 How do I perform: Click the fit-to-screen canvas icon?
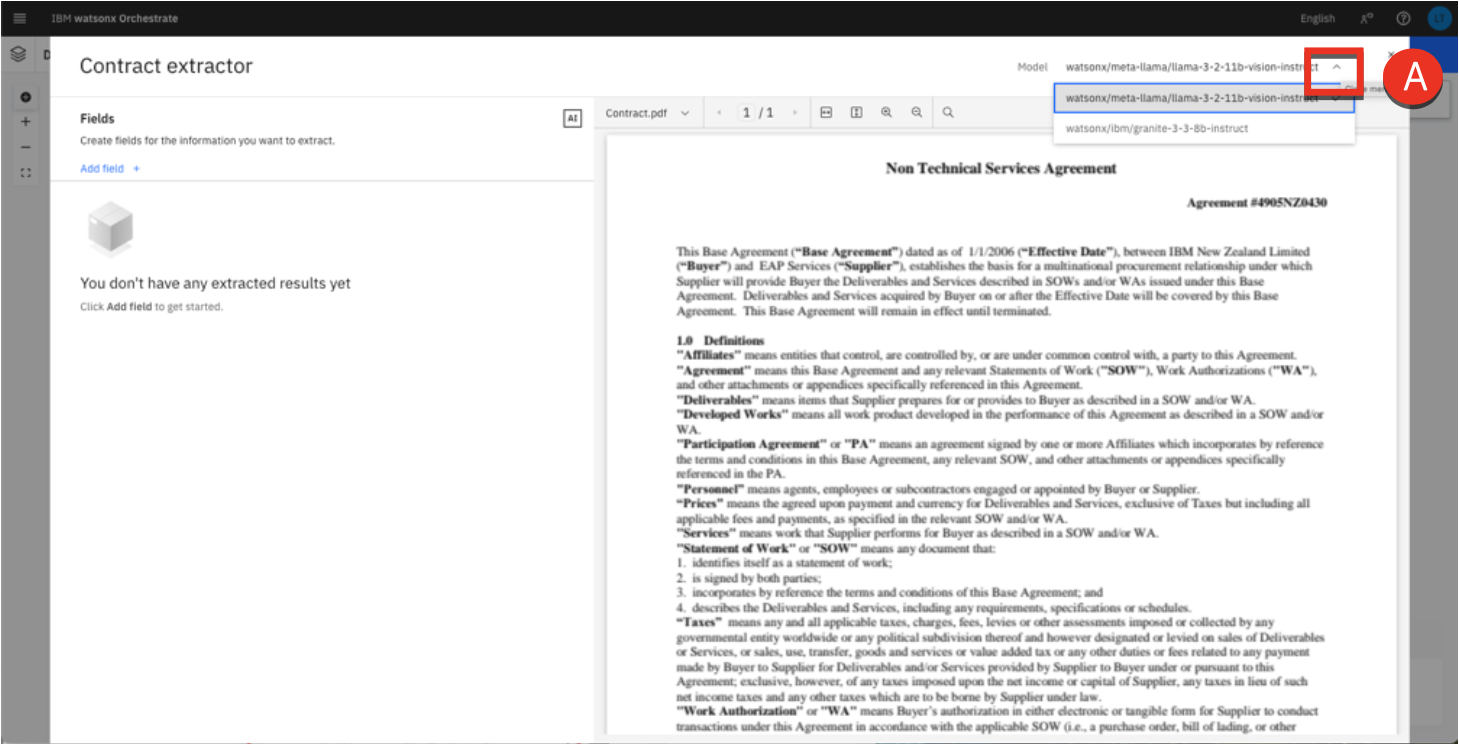click(x=26, y=172)
